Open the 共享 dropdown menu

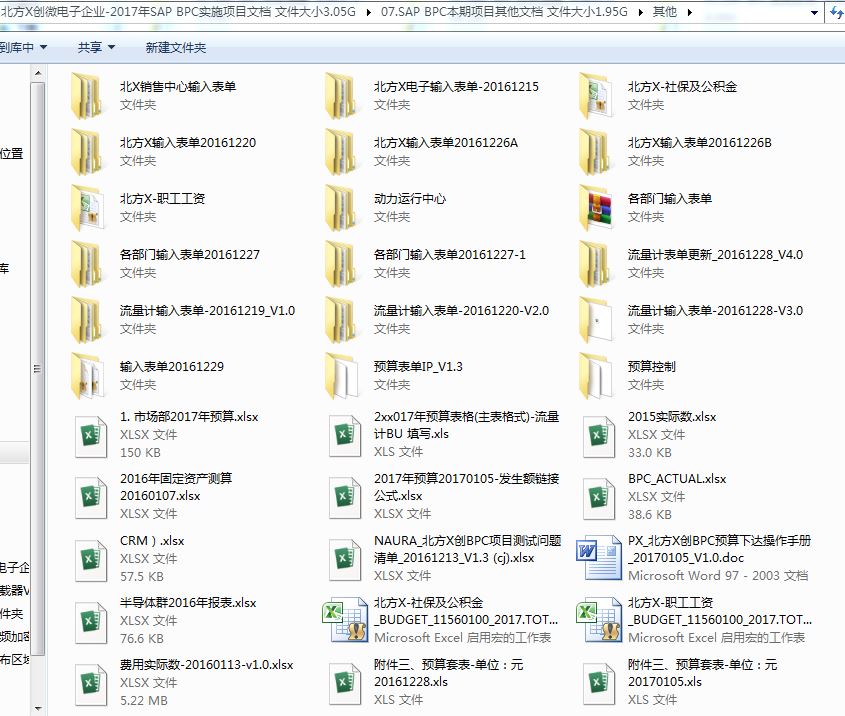[96, 47]
